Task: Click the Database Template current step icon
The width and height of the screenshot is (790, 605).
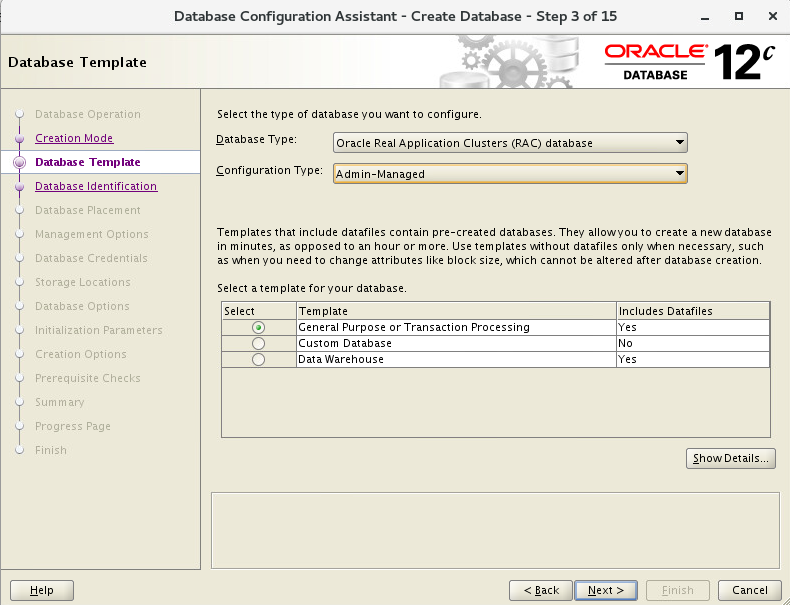Action: pos(20,162)
